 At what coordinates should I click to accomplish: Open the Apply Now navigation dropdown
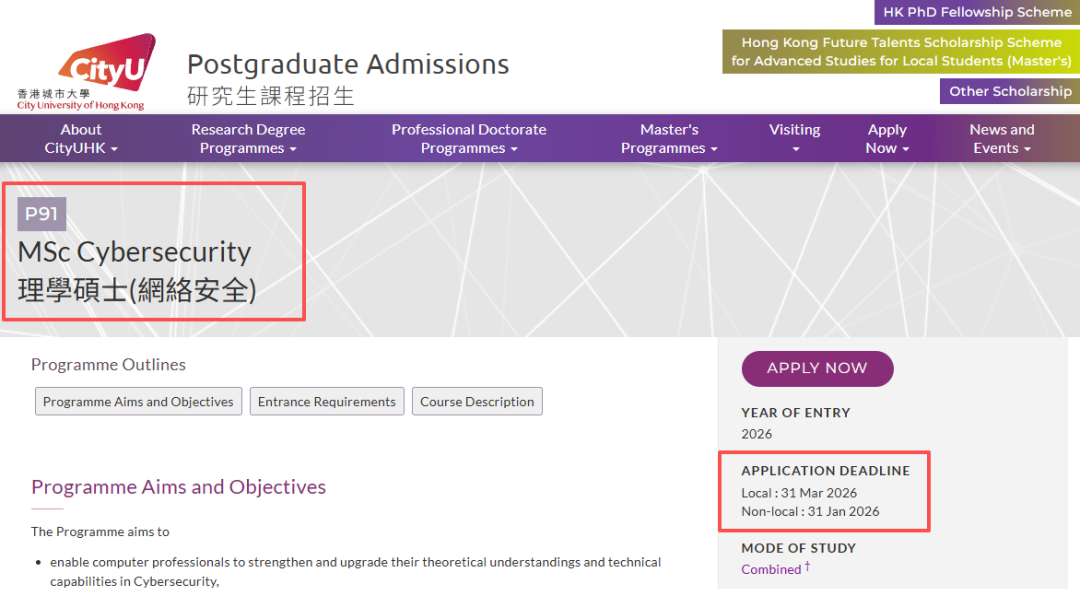click(887, 137)
